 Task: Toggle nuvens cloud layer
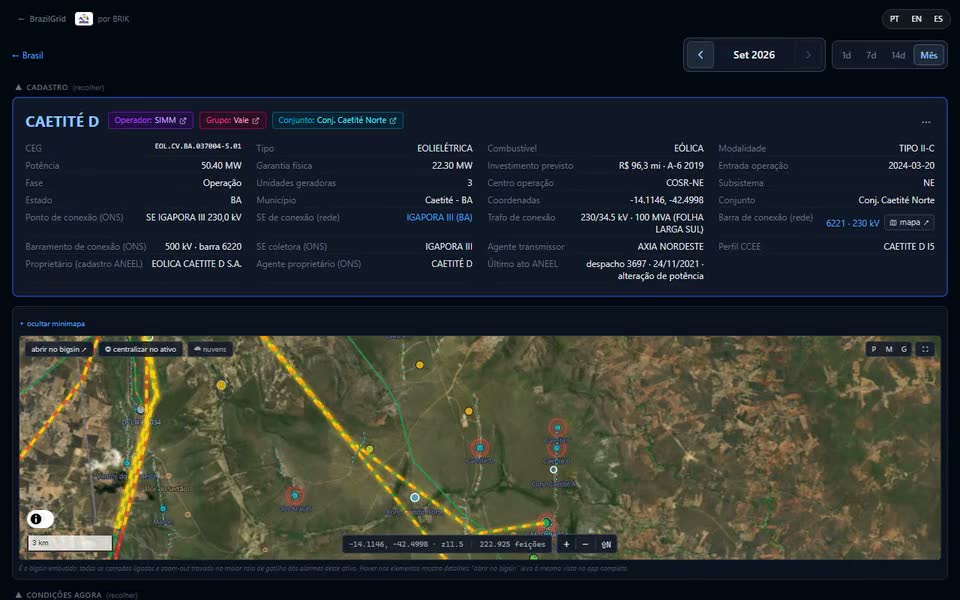click(x=210, y=350)
